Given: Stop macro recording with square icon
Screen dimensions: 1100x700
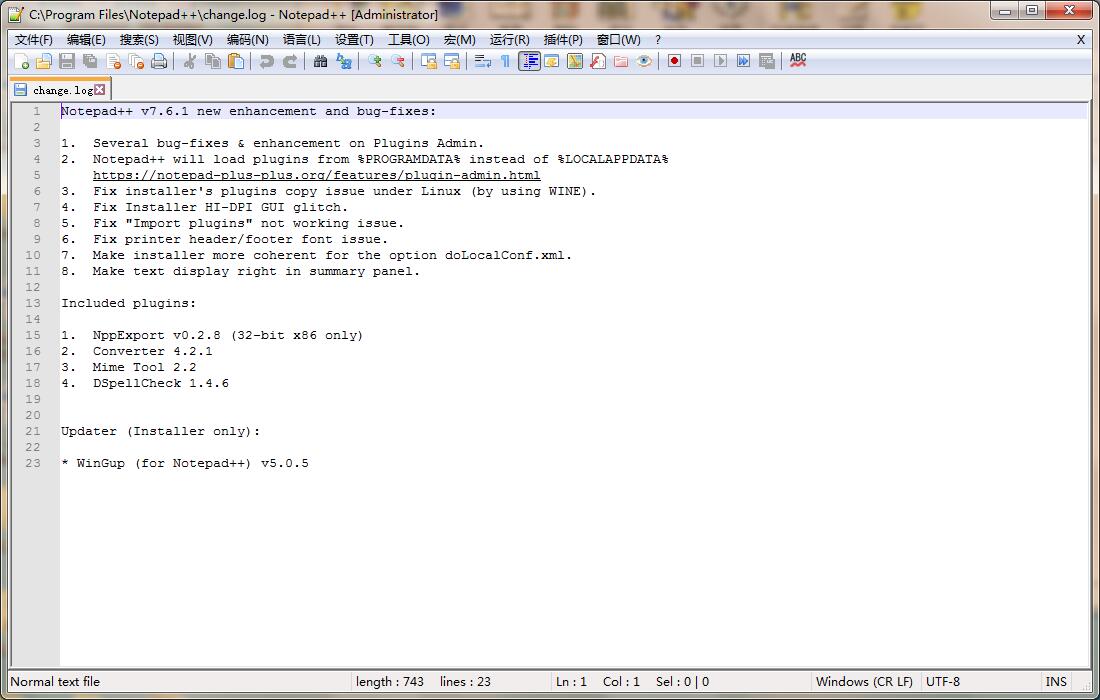Looking at the screenshot, I should point(697,62).
